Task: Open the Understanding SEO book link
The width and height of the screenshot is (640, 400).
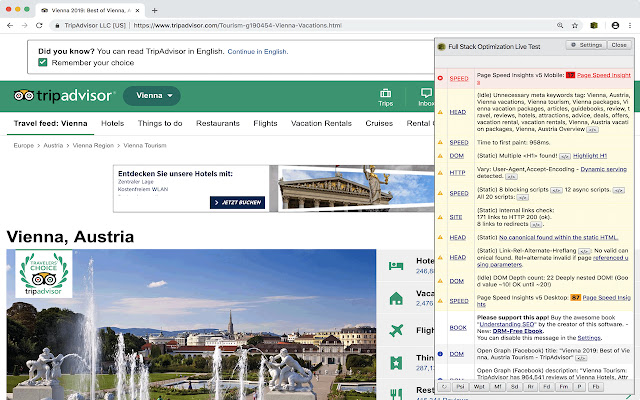Action: click(x=507, y=324)
